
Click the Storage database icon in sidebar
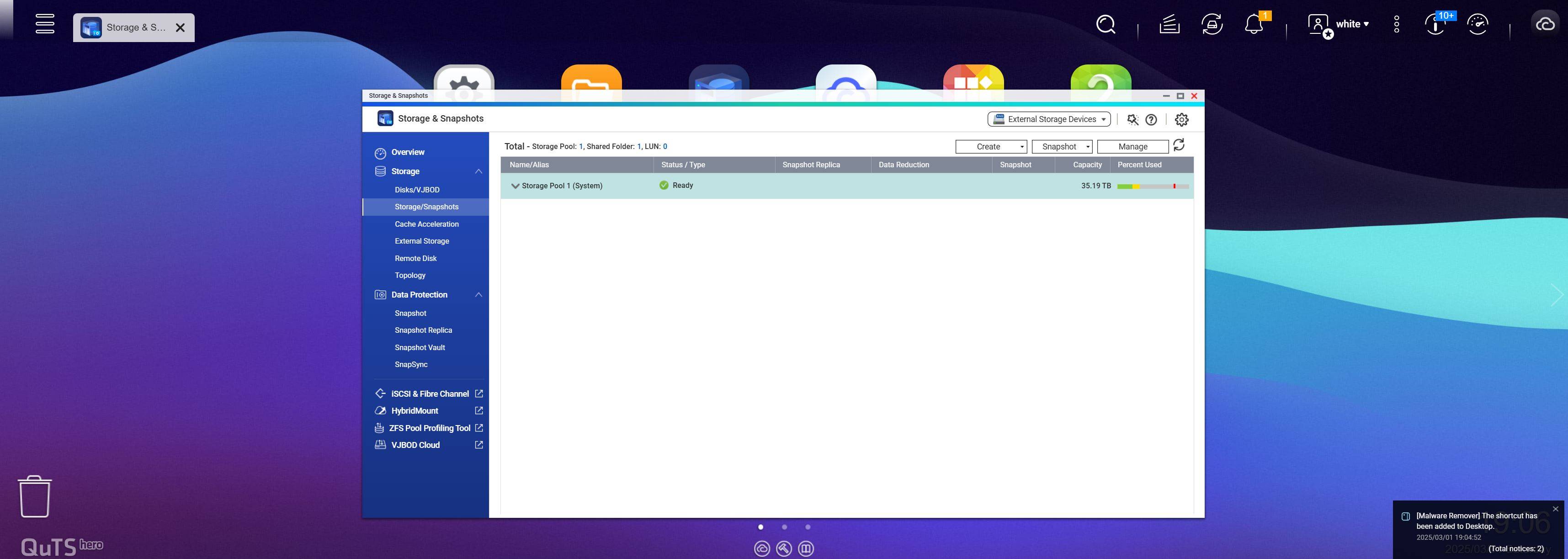pyautogui.click(x=380, y=172)
